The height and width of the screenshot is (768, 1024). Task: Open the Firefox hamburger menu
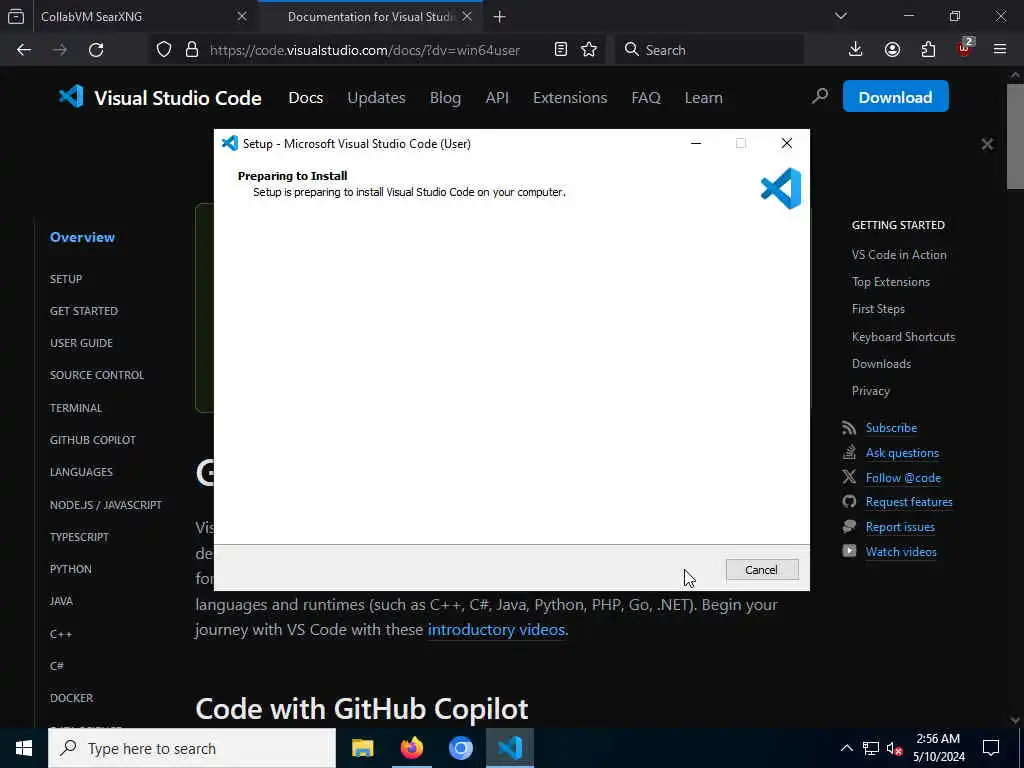coord(1000,50)
